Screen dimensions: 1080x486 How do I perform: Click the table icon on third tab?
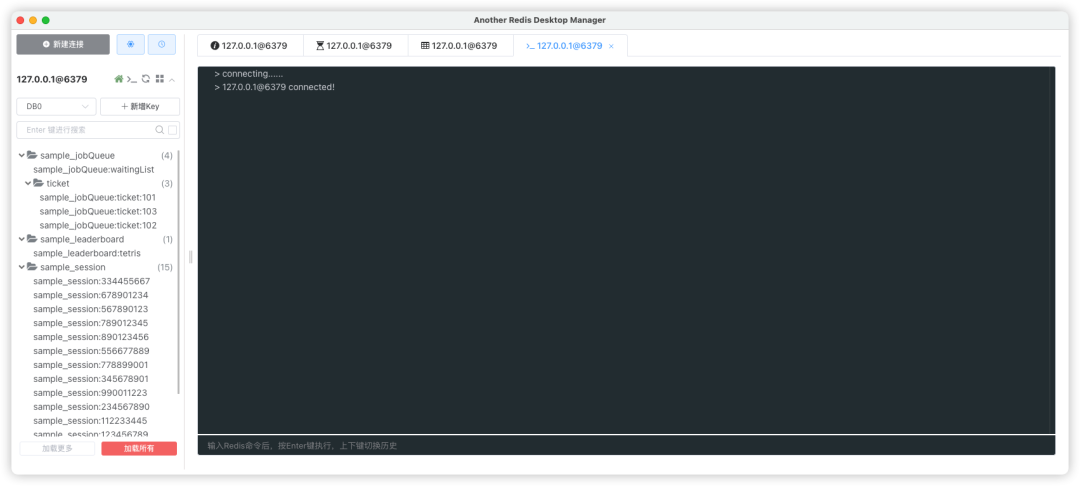pos(425,46)
